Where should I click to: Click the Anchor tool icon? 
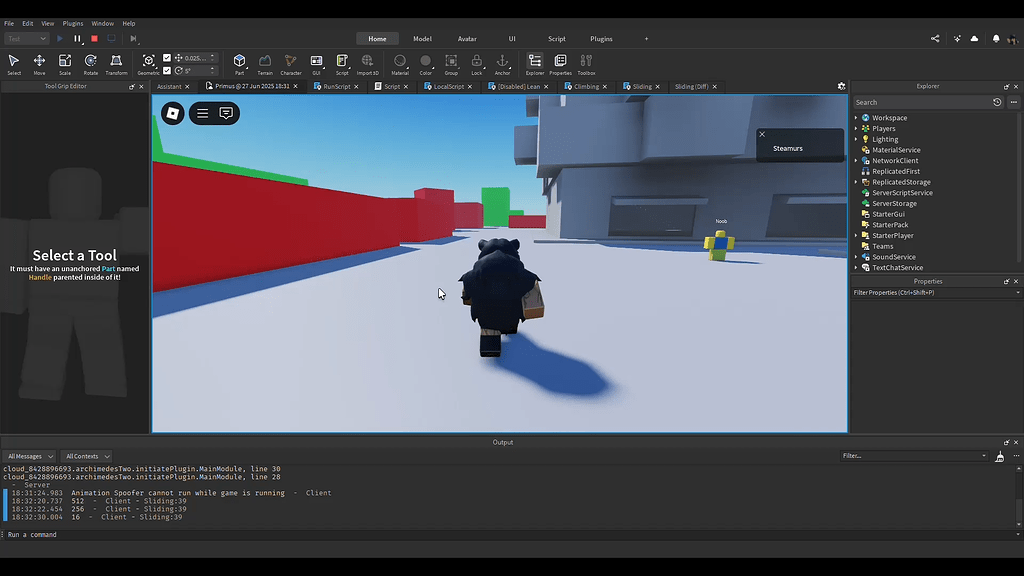click(501, 62)
